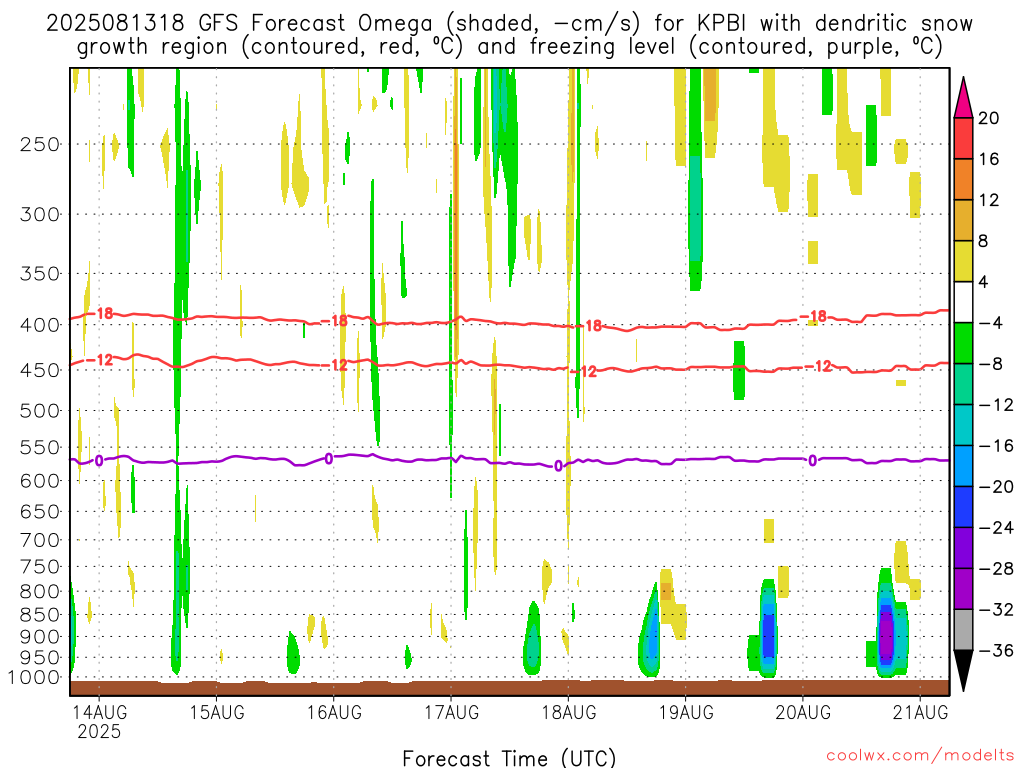Click the colorbar value label -36
This screenshot has width=1024, height=768.
pyautogui.click(x=997, y=650)
